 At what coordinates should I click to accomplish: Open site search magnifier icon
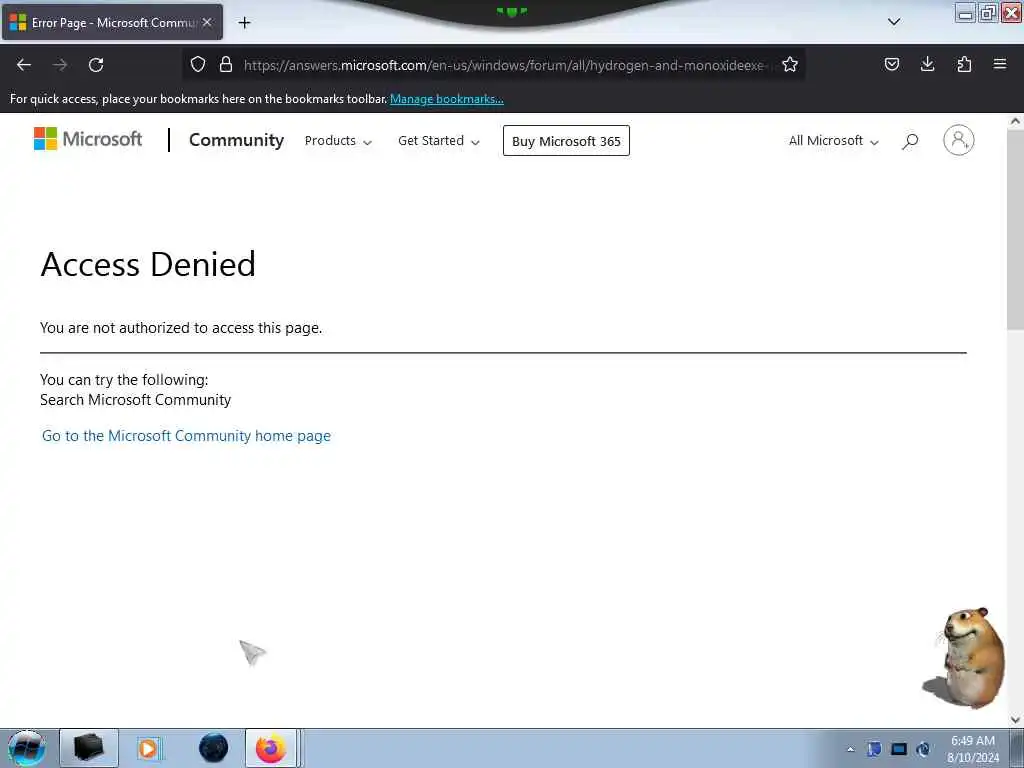click(910, 141)
